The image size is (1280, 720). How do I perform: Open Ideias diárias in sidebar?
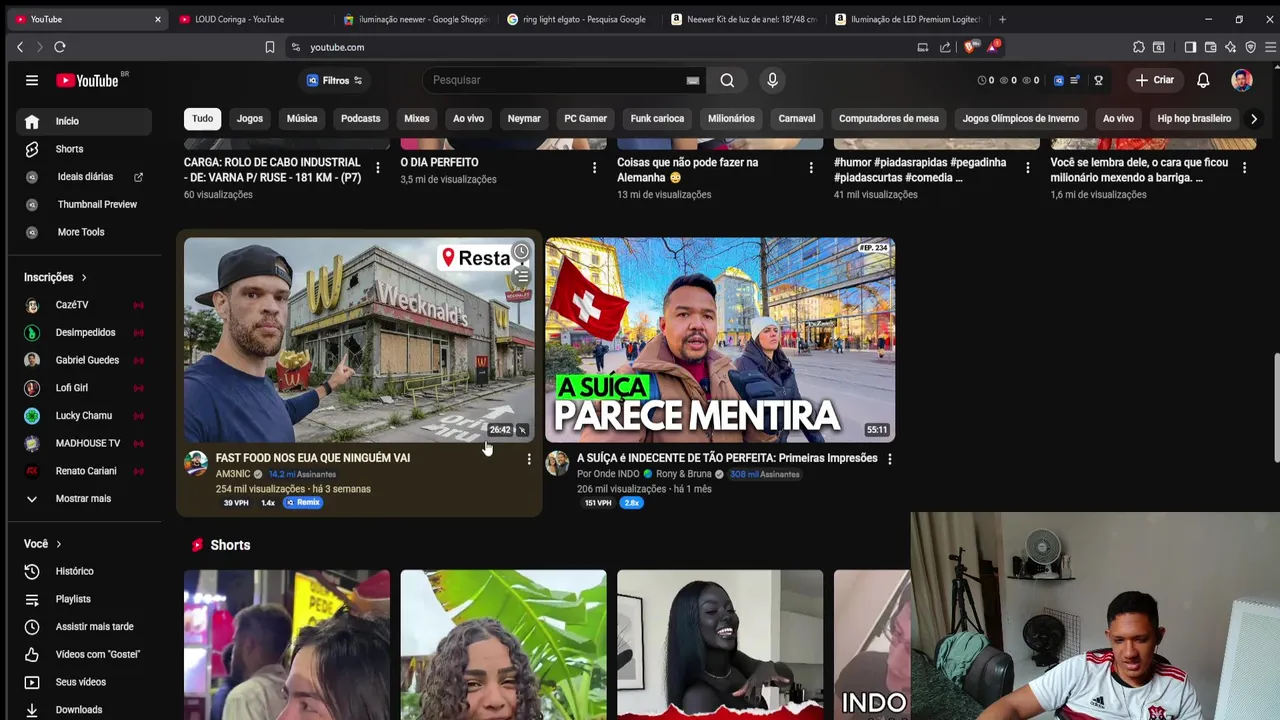[x=84, y=177]
